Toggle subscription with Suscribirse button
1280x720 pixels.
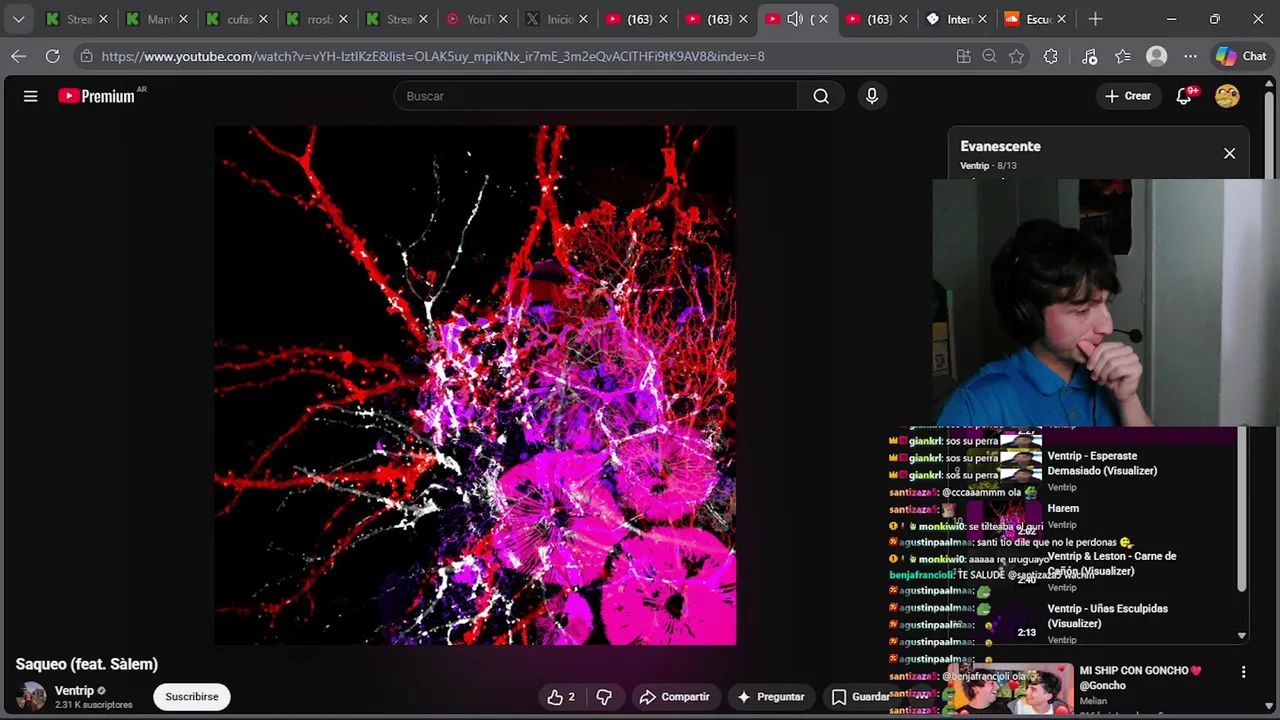[x=191, y=697]
